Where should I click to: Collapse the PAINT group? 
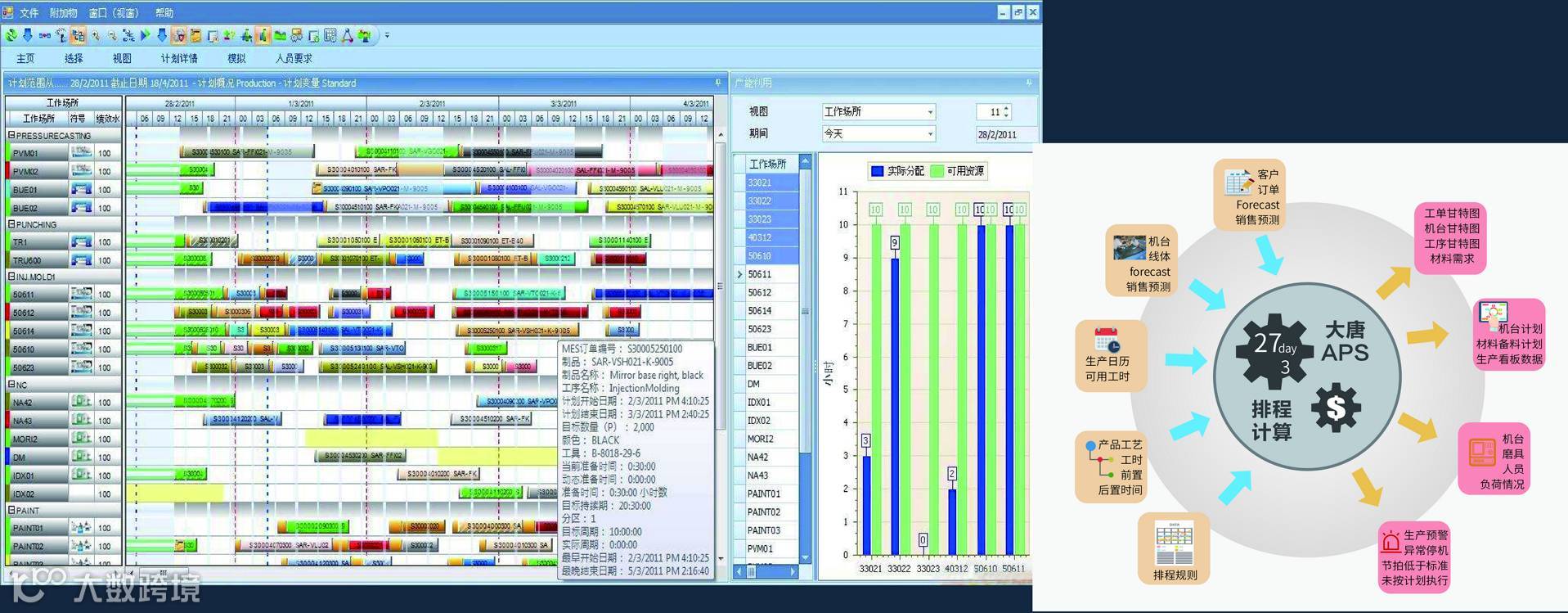tap(11, 510)
